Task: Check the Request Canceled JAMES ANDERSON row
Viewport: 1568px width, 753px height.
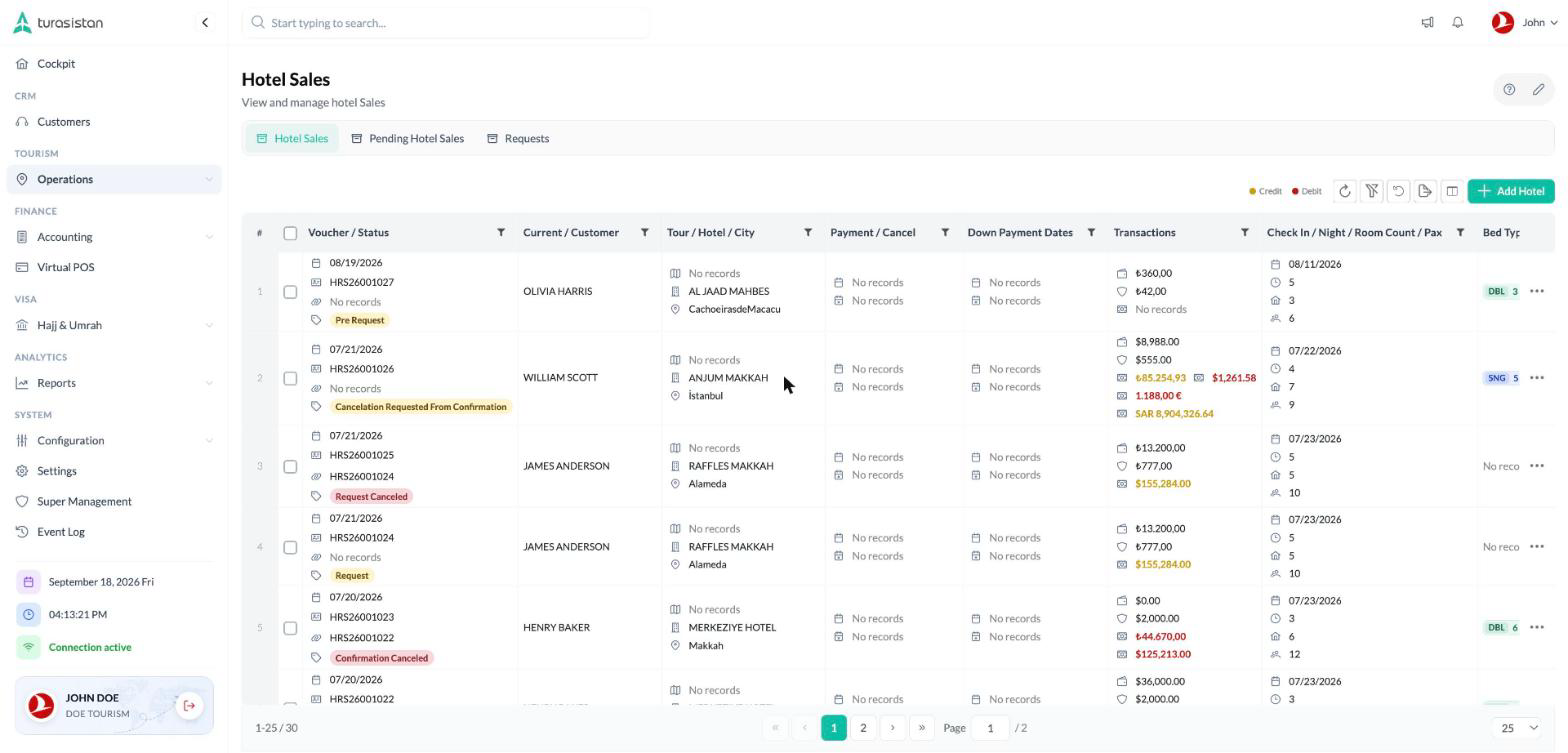Action: point(290,466)
